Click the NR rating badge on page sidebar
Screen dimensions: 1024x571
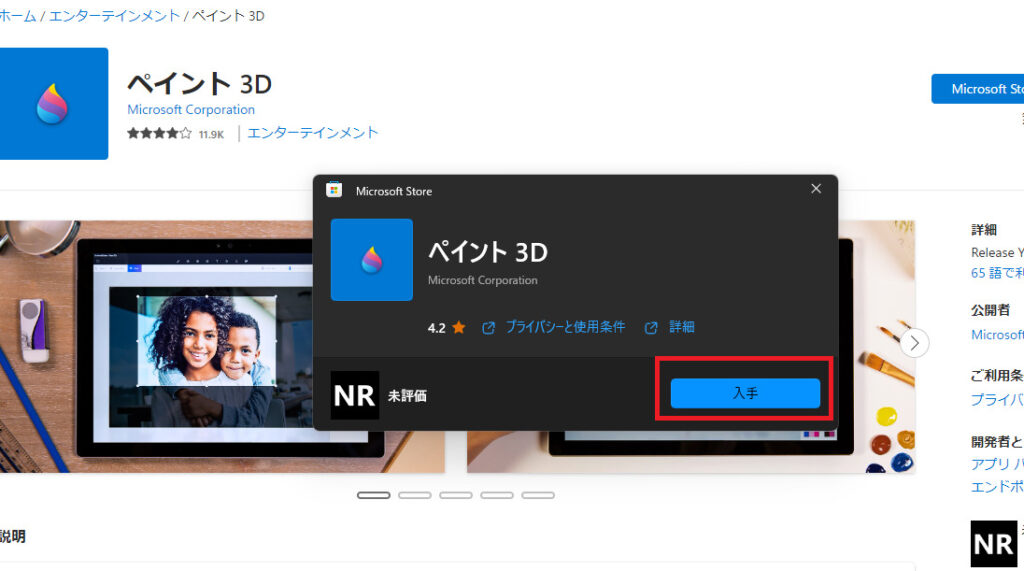(994, 544)
